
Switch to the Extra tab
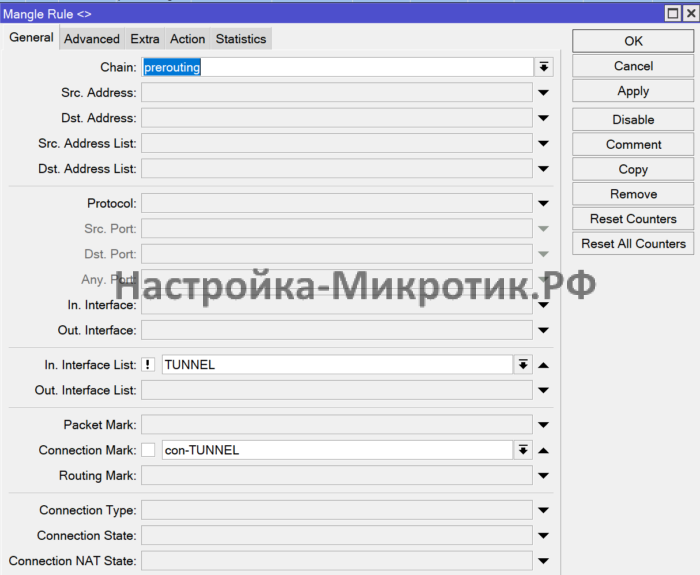(x=145, y=39)
